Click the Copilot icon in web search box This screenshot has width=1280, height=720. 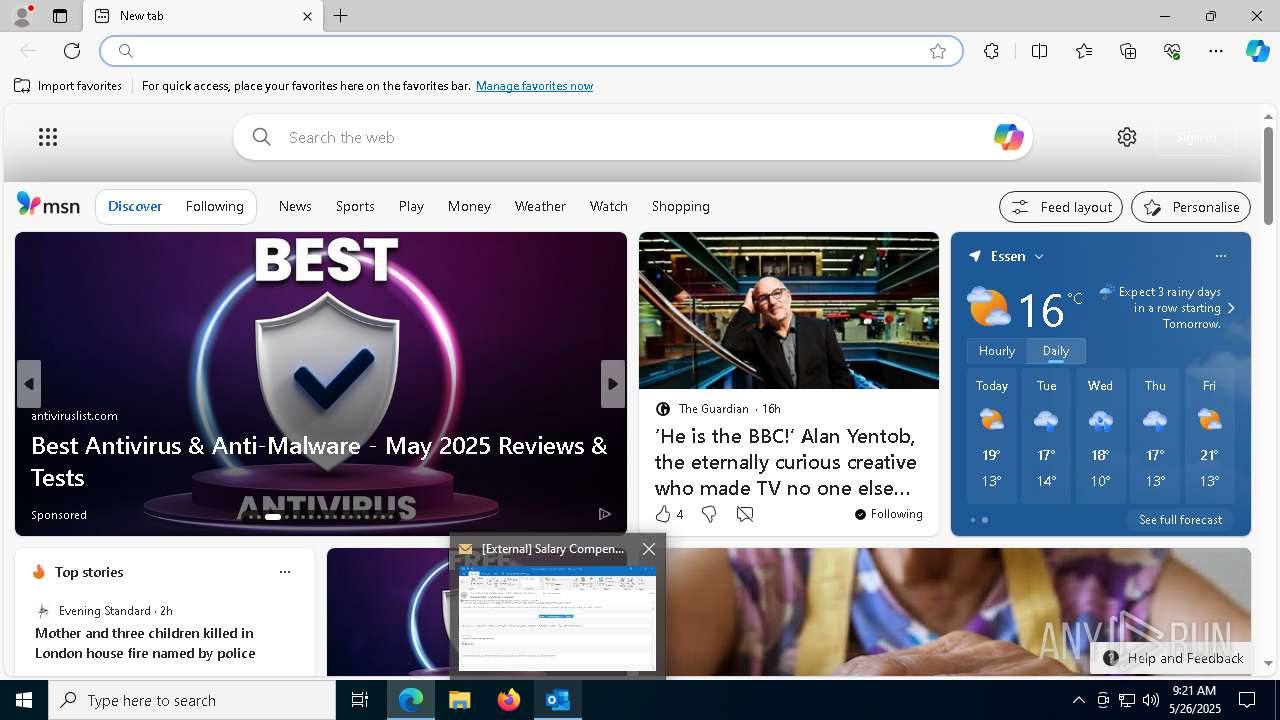[x=1008, y=137]
